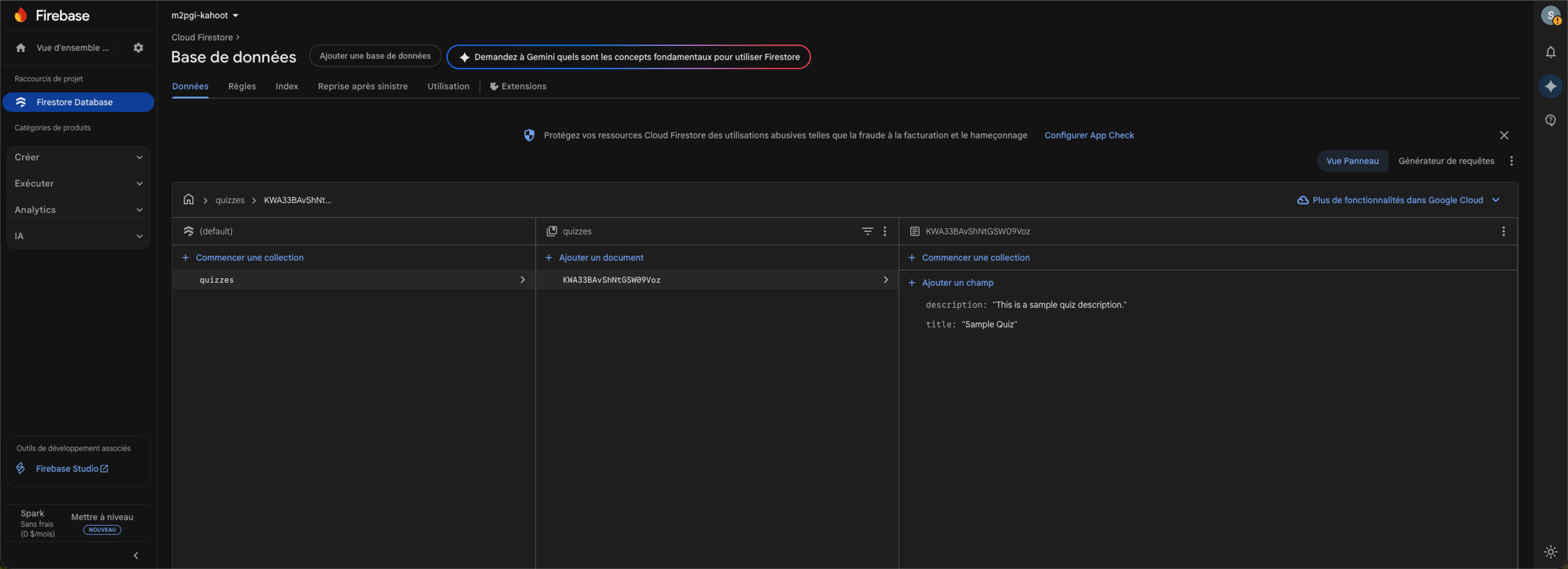Viewport: 1568px width, 569px height.
Task: Open quizzes collection three-dot menu
Action: click(x=885, y=231)
